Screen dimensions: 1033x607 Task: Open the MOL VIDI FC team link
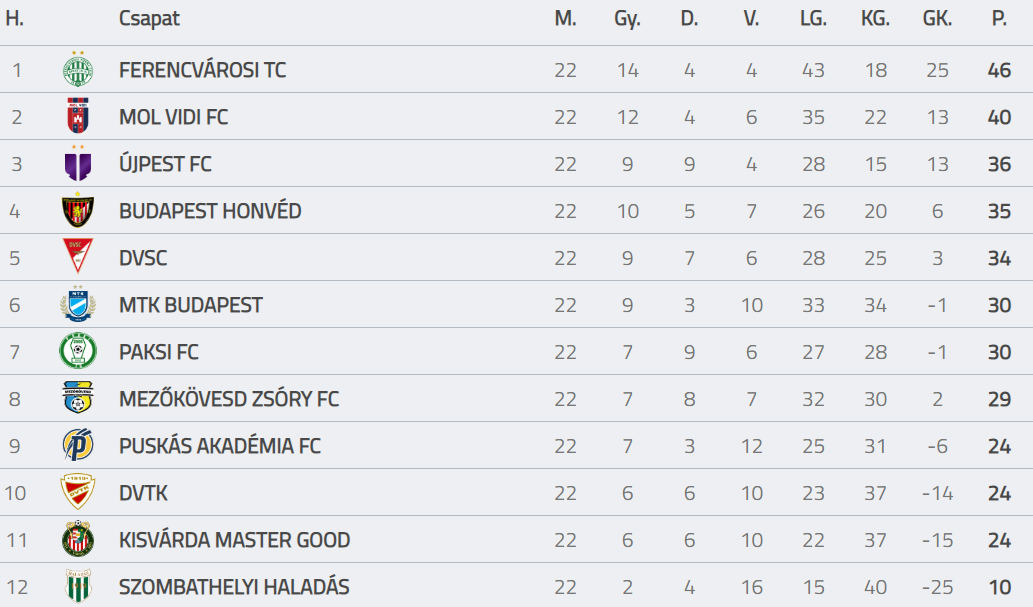173,117
